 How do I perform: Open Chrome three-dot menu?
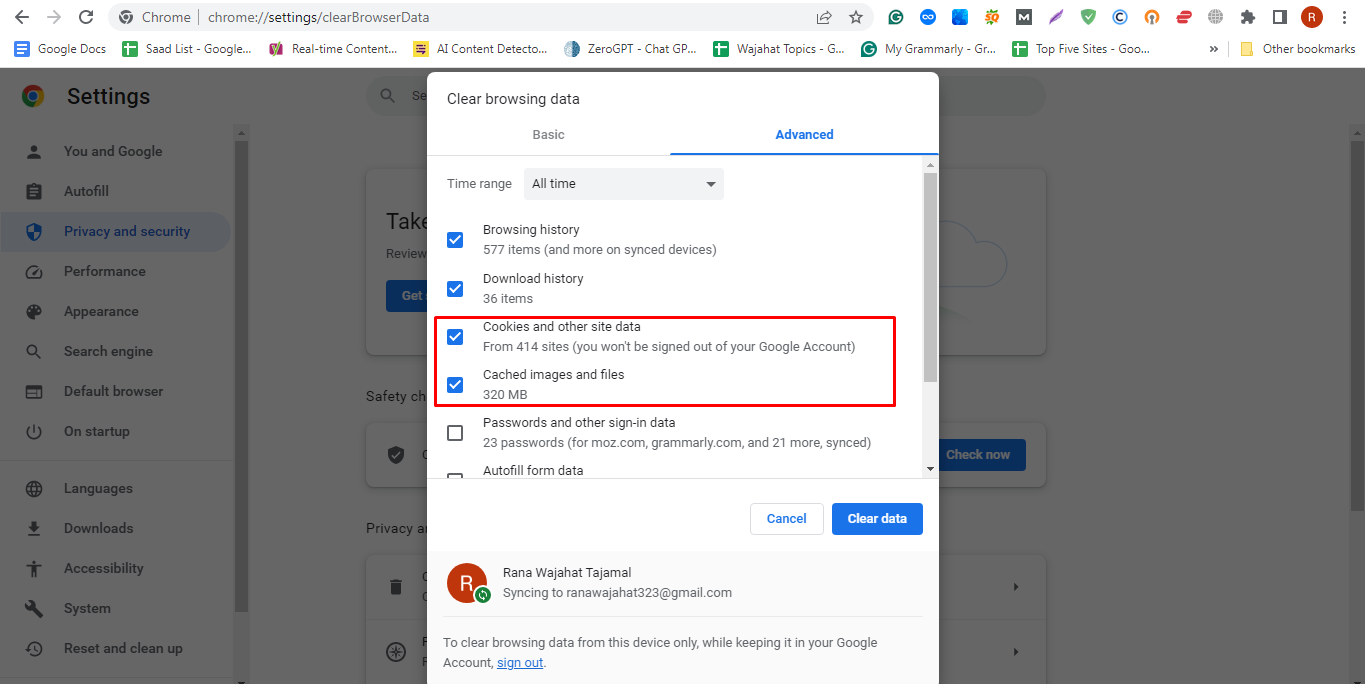tap(1344, 17)
